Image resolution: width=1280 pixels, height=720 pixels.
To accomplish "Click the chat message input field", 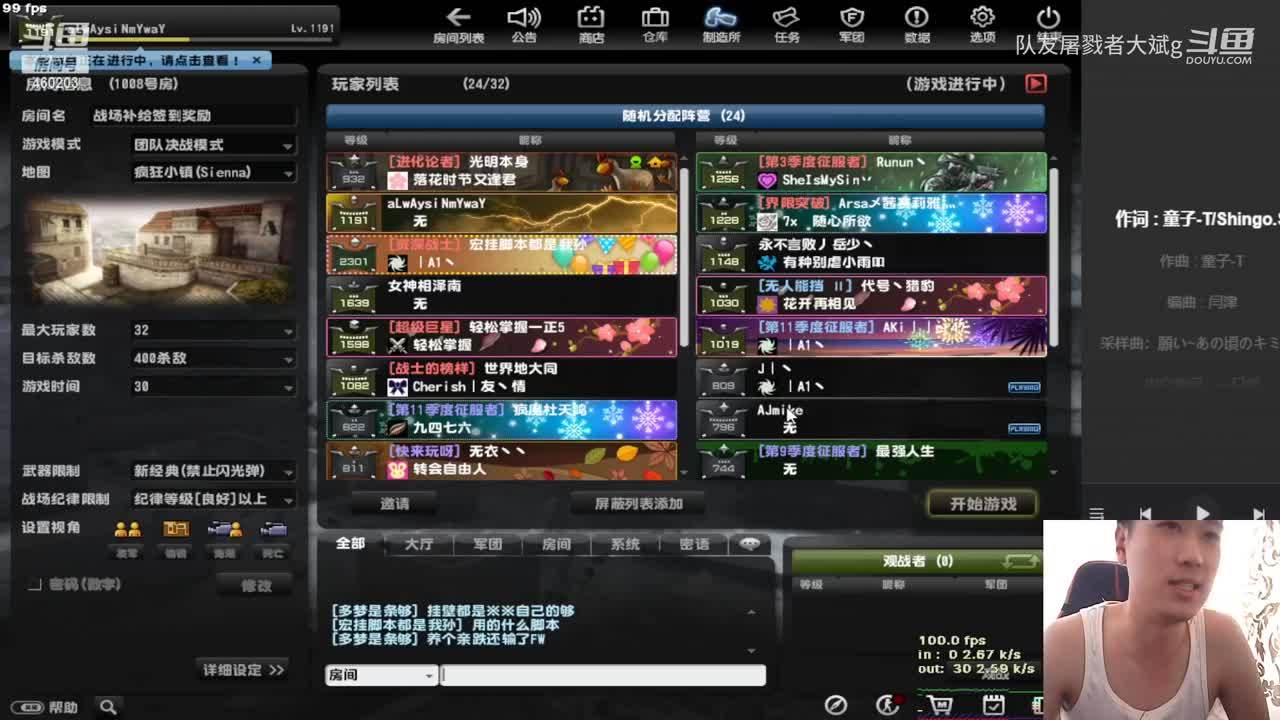I will pyautogui.click(x=603, y=675).
